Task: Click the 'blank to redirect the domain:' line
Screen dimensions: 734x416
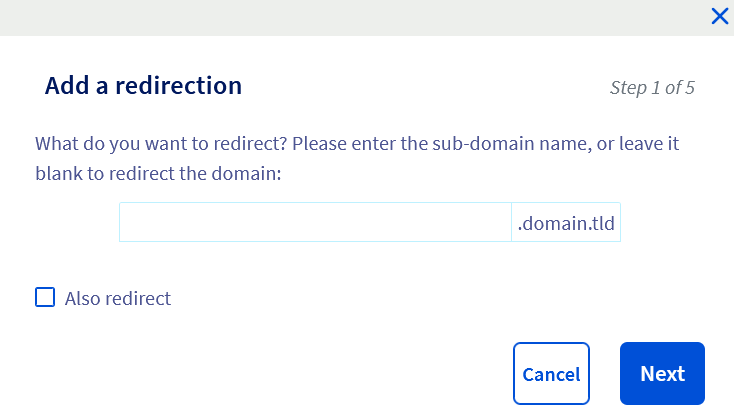Action: pyautogui.click(x=159, y=173)
